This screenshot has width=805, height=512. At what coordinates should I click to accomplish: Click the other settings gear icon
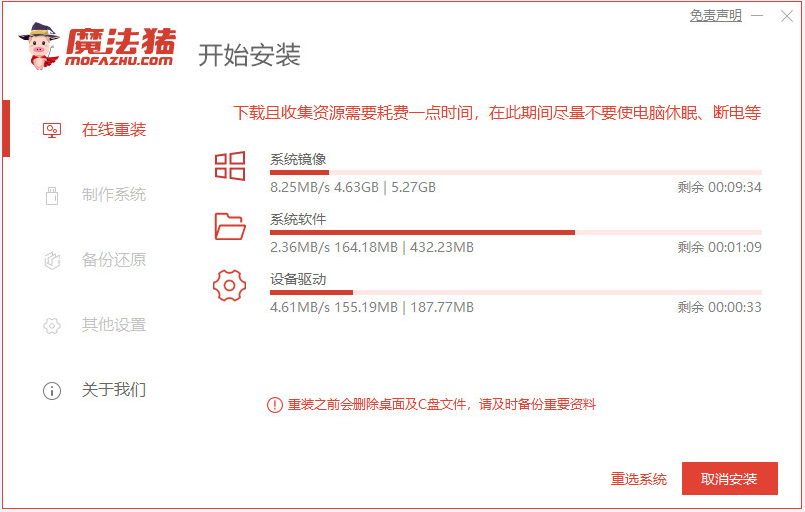[52, 325]
